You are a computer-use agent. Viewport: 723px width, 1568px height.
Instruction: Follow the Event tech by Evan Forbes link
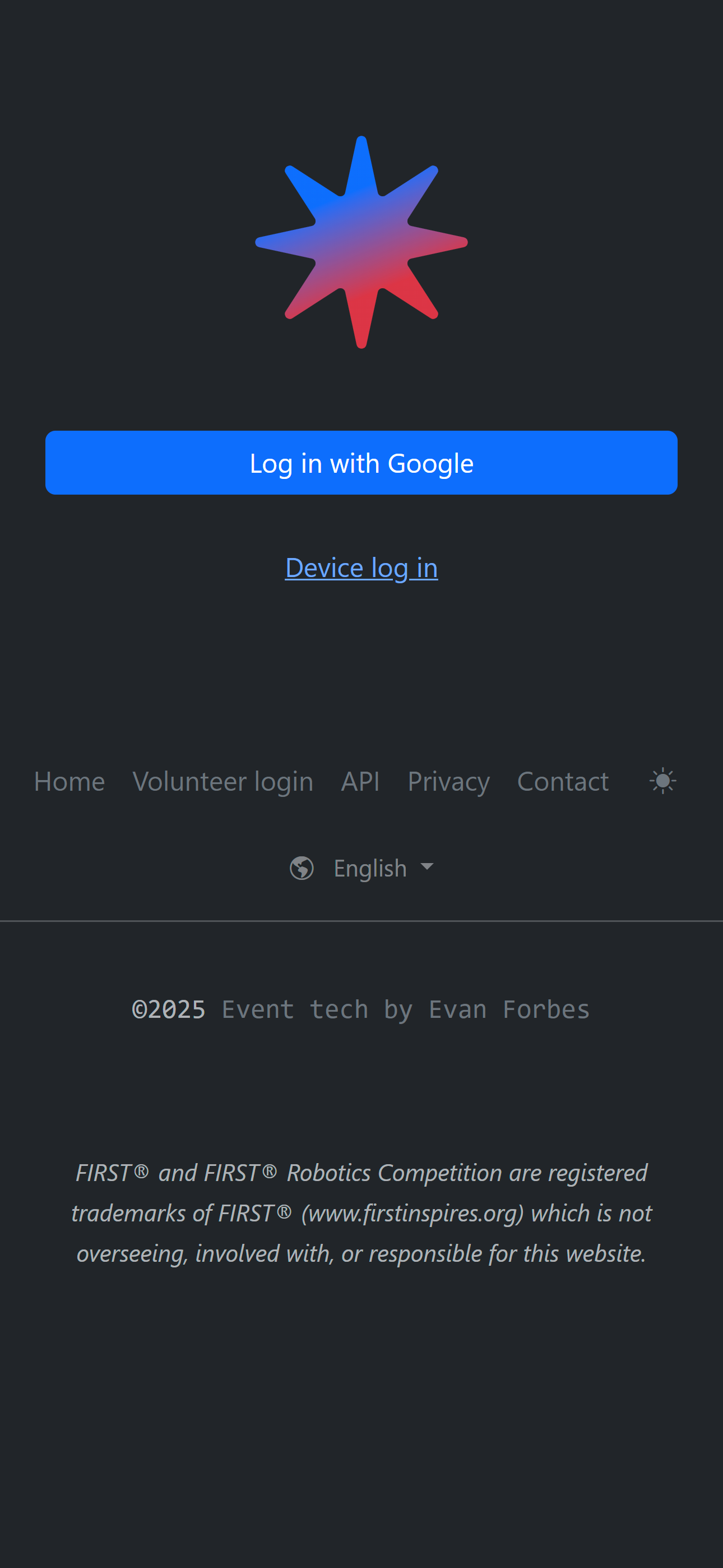point(405,1010)
